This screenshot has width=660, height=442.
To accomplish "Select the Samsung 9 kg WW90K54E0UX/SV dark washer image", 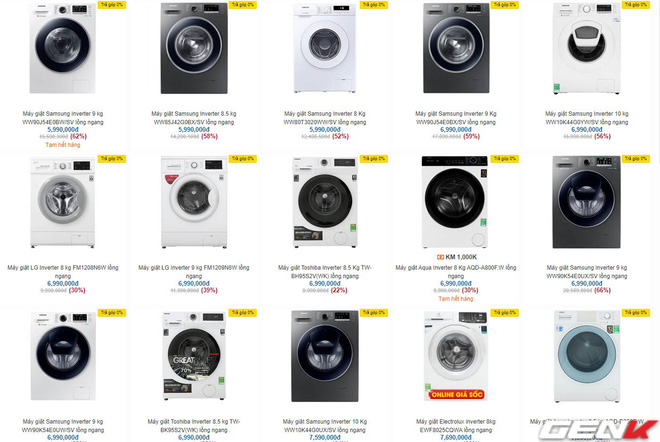I will point(586,202).
